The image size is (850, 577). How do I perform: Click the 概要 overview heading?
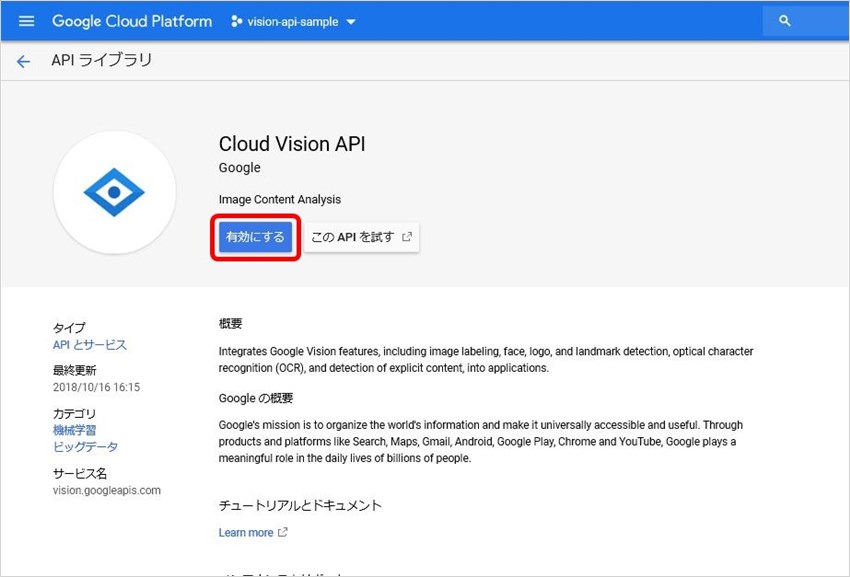pyautogui.click(x=230, y=324)
